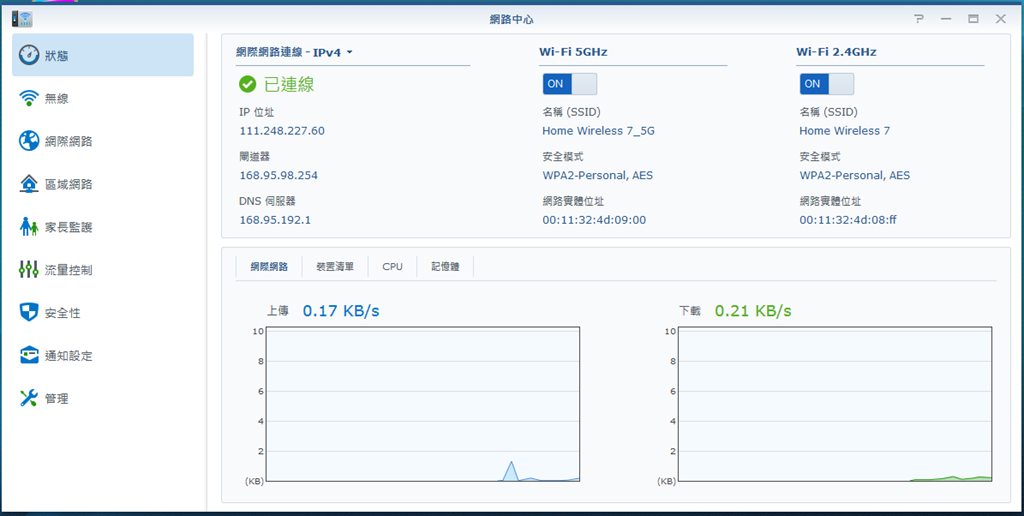Select the 安全性 shield icon
Image resolution: width=1024 pixels, height=516 pixels.
click(x=30, y=313)
